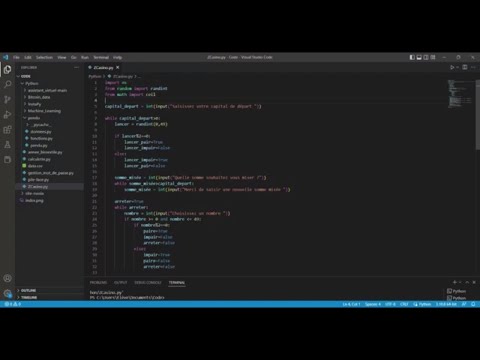Click the editor minimap

click(460, 94)
